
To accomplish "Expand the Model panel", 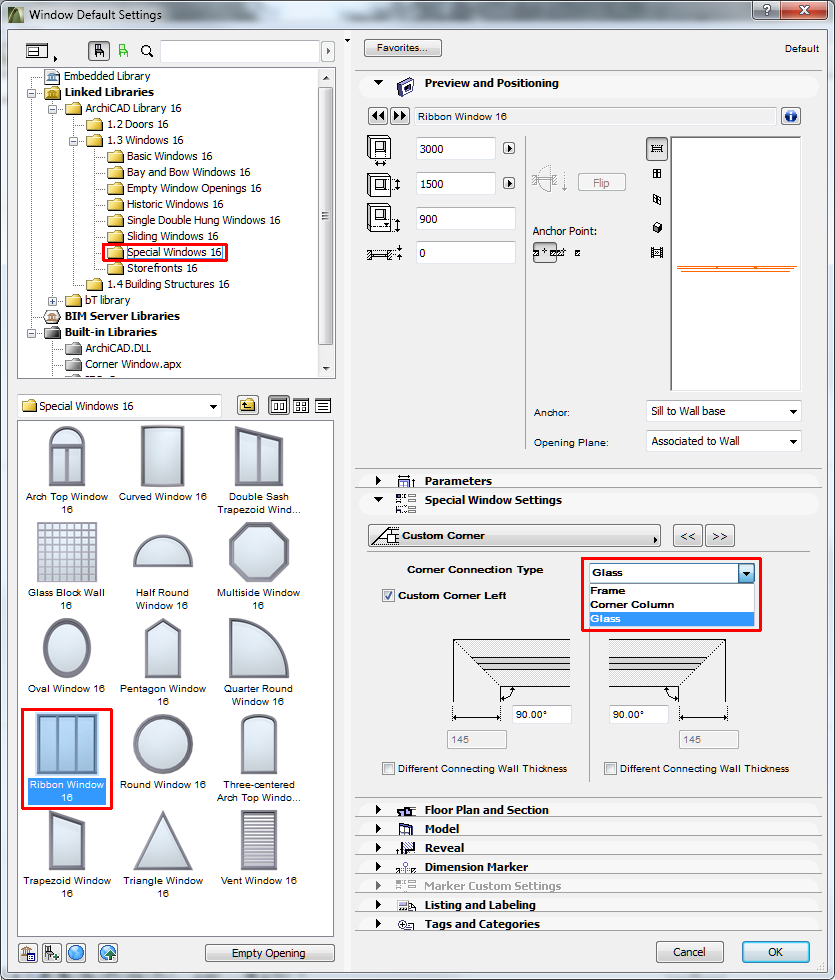I will pyautogui.click(x=378, y=829).
